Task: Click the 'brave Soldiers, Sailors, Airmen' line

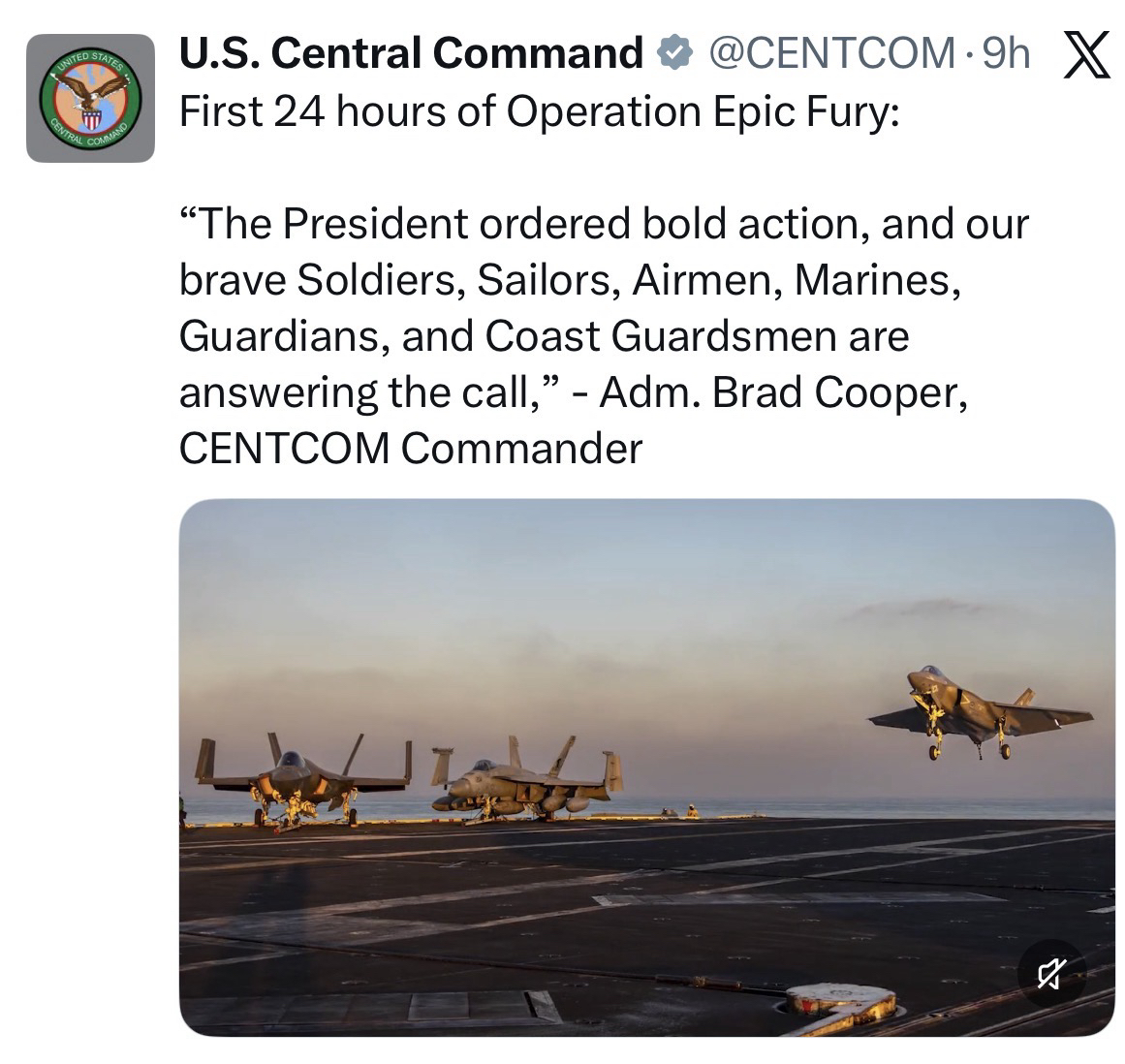Action: click(x=571, y=280)
